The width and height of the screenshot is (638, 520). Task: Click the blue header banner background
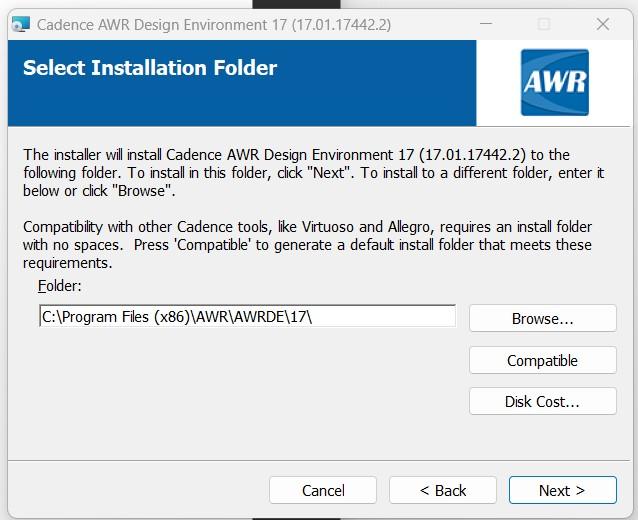380,100
